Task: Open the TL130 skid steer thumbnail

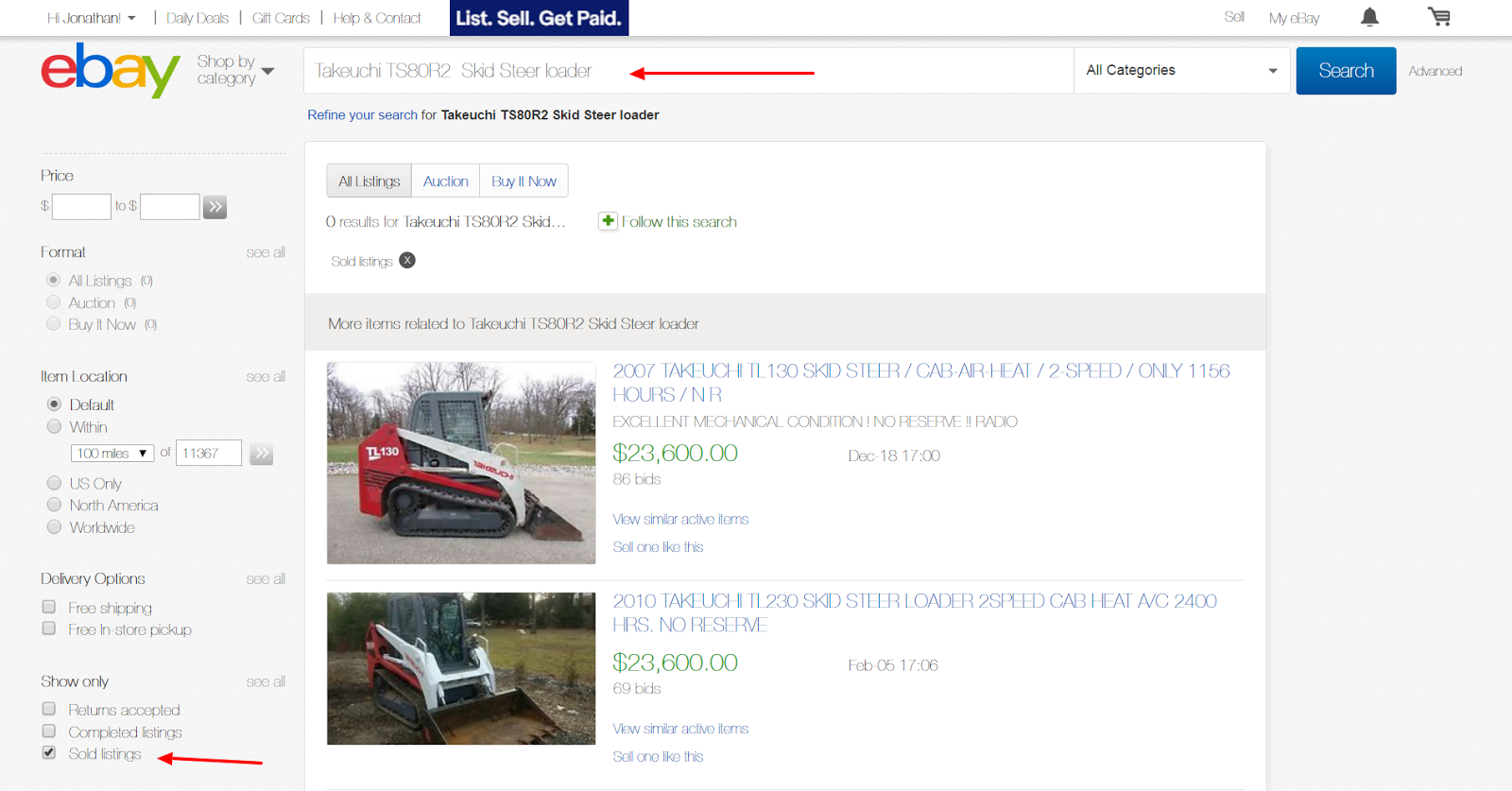Action: [x=461, y=463]
